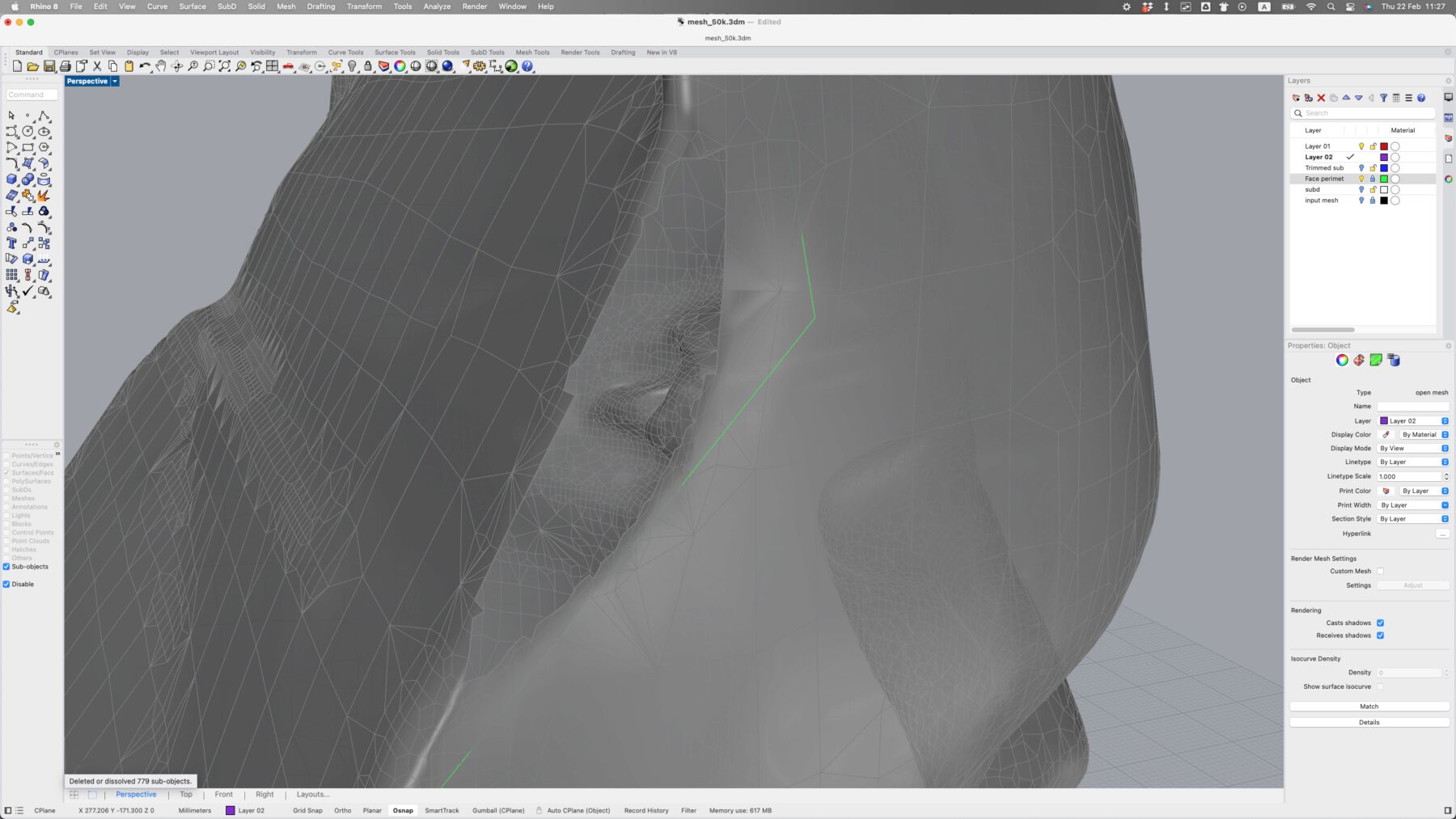Screen dimensions: 1456x819
Task: Click the checkmark Check tool in left sidebar
Action: click(x=28, y=291)
